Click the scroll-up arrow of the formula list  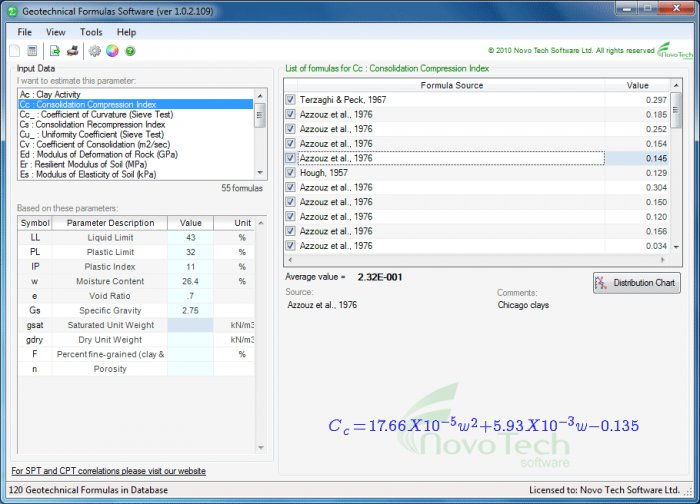coord(676,85)
